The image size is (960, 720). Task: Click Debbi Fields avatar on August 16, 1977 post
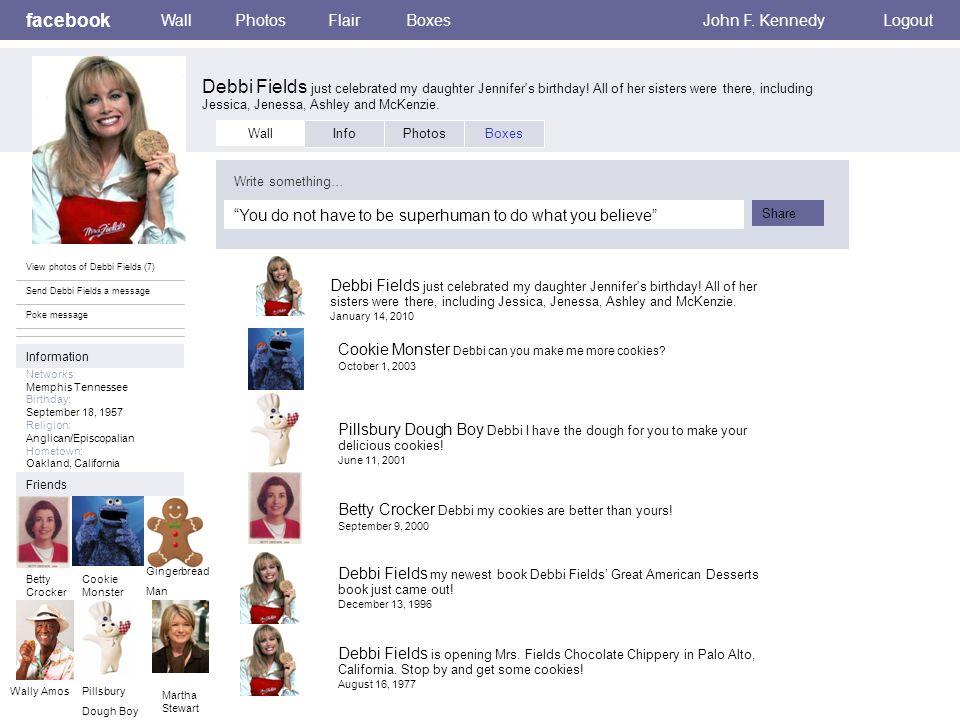pos(269,660)
